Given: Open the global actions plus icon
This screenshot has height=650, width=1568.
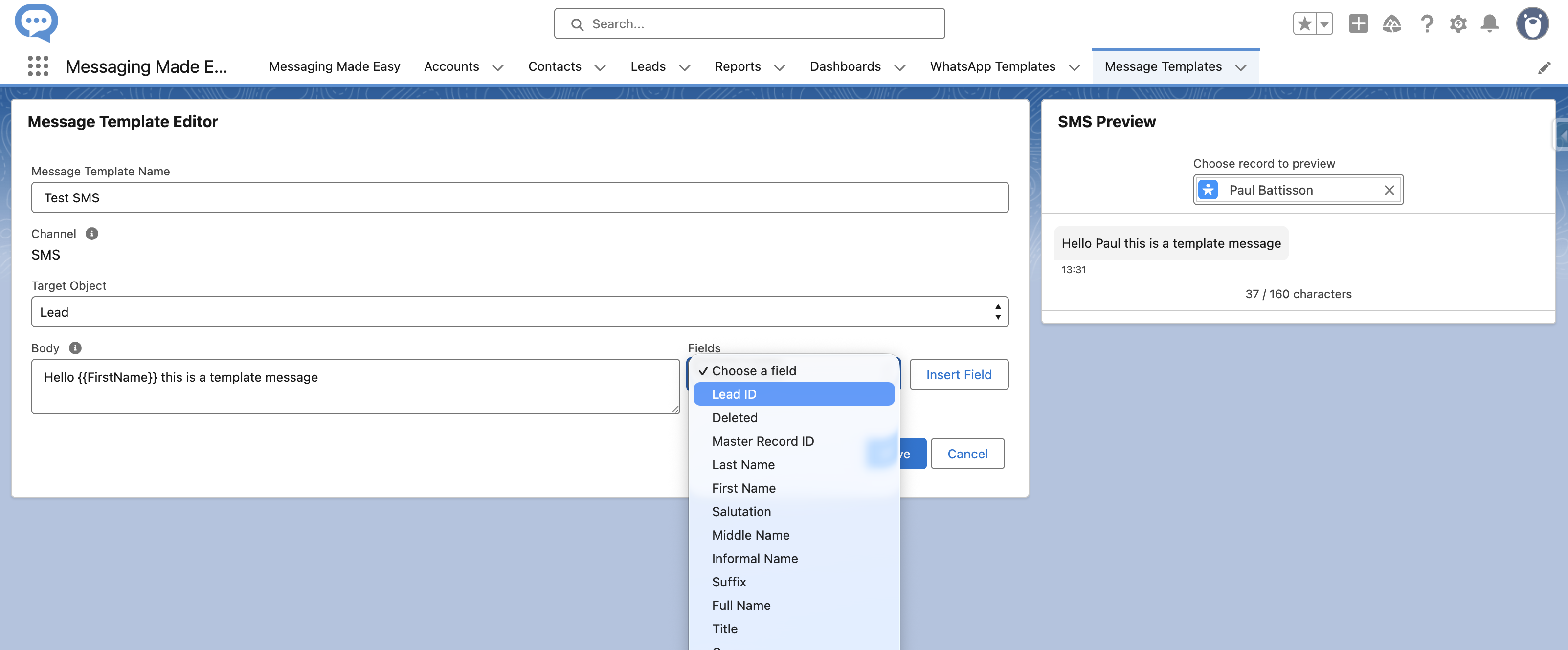Looking at the screenshot, I should 1358,24.
